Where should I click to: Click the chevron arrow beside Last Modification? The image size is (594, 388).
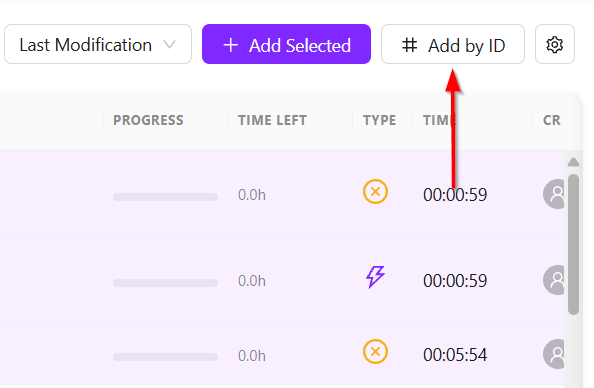(169, 45)
